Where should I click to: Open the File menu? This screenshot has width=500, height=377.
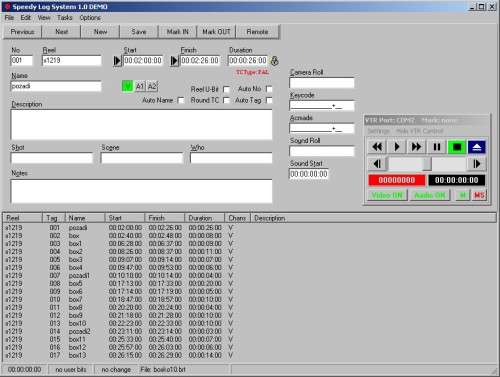click(x=9, y=18)
